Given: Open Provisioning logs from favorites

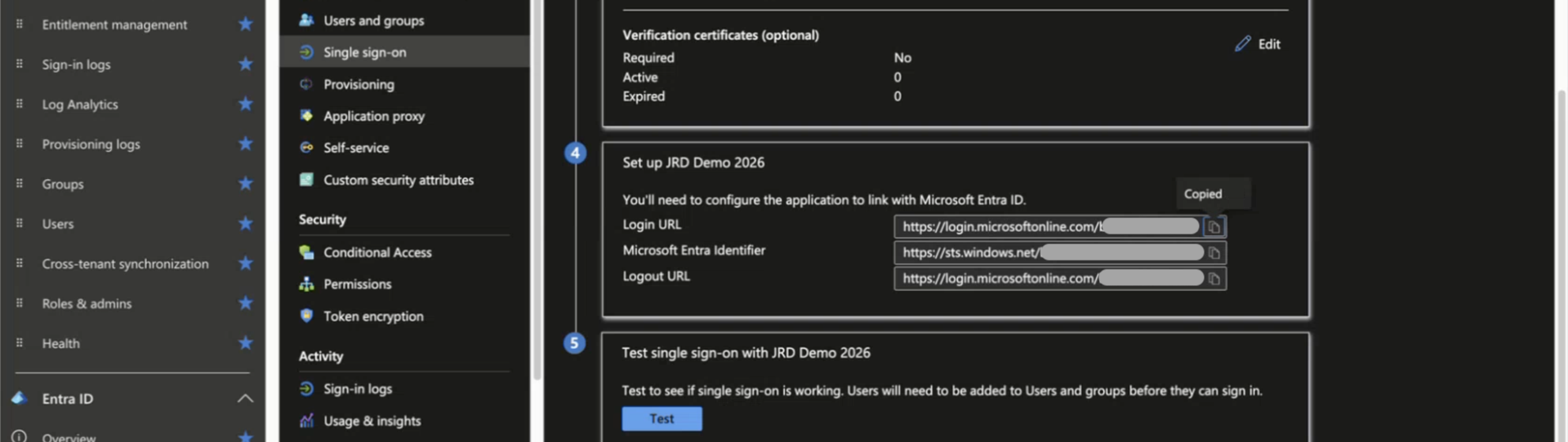Looking at the screenshot, I should coord(91,145).
